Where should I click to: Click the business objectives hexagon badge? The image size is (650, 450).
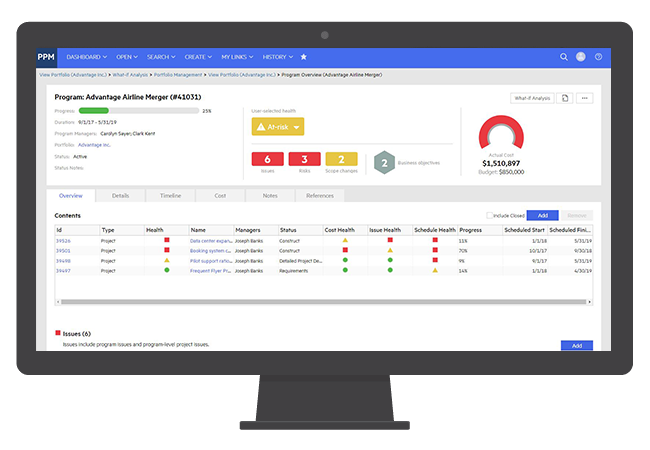(384, 162)
